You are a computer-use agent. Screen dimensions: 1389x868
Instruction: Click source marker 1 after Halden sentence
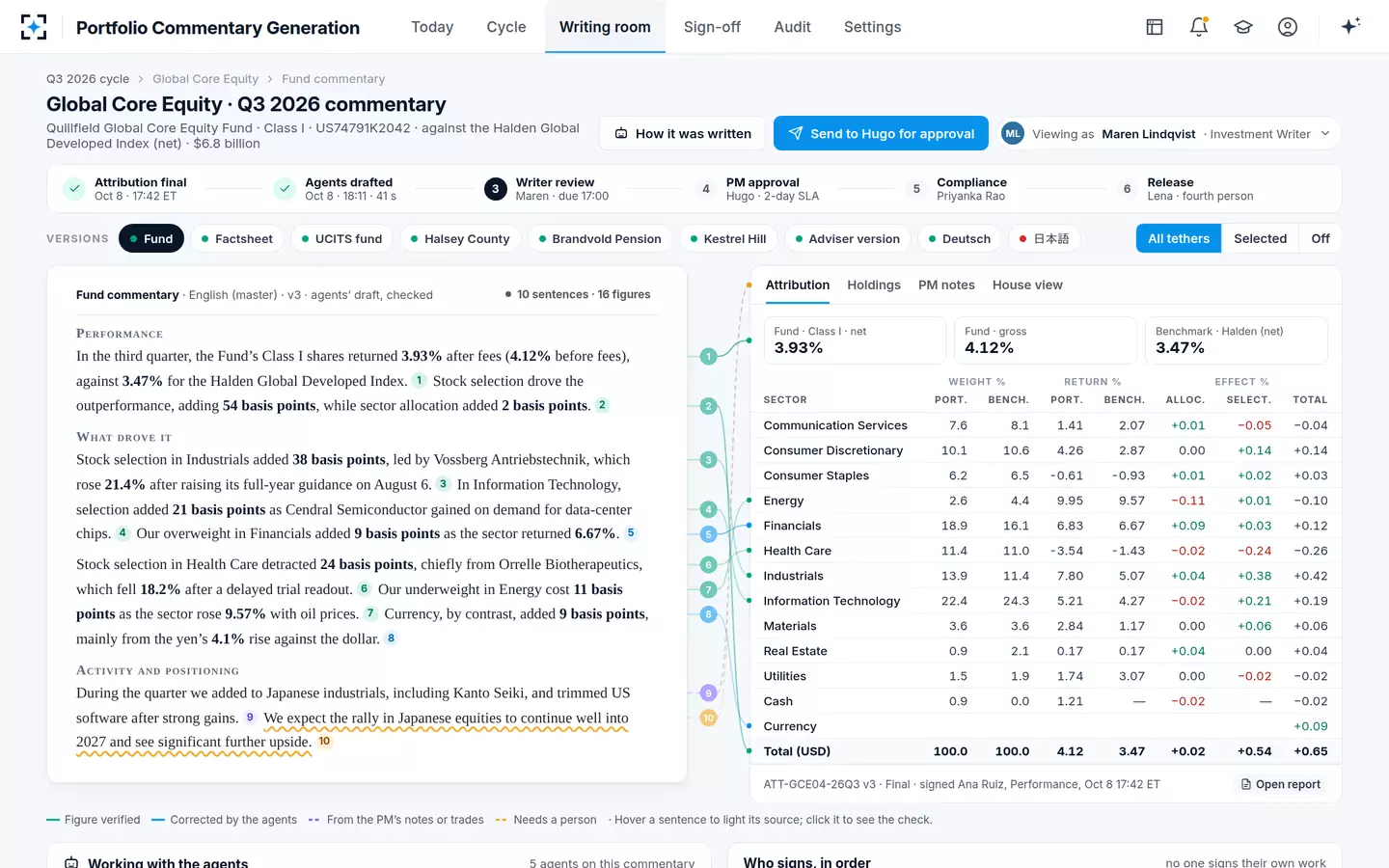420,380
